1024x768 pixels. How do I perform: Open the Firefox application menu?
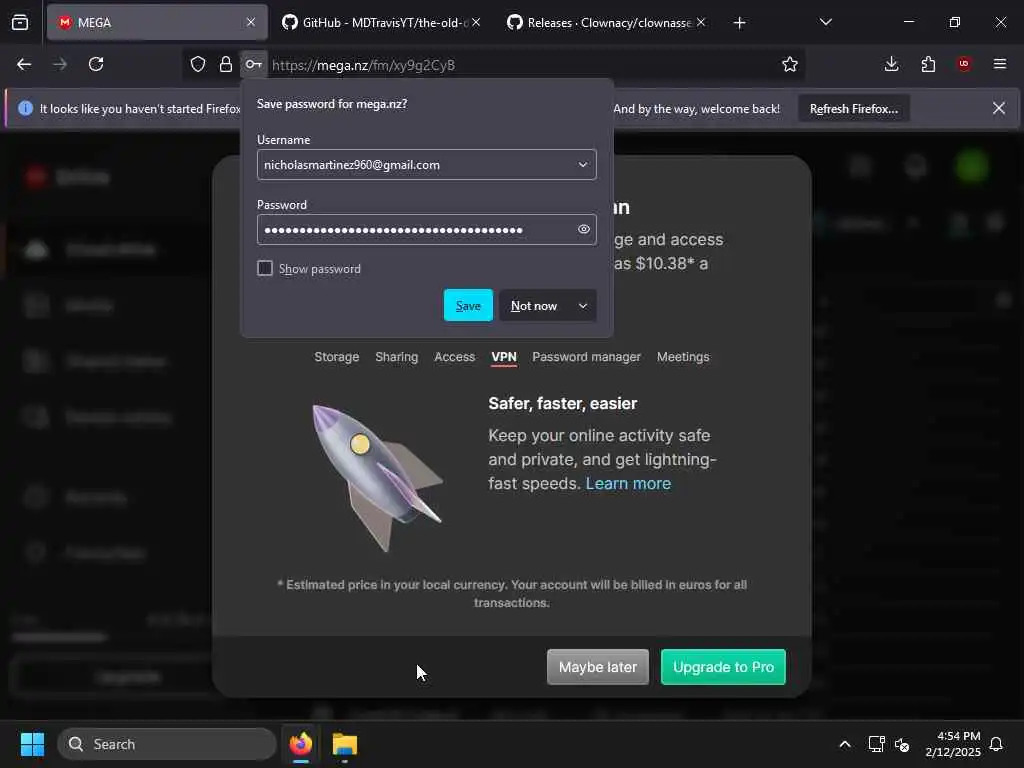[1000, 64]
